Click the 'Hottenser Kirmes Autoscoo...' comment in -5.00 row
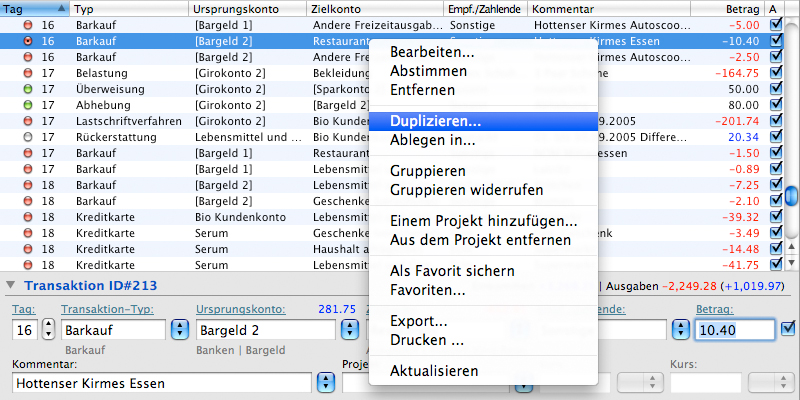The height and width of the screenshot is (400, 800). click(x=613, y=25)
